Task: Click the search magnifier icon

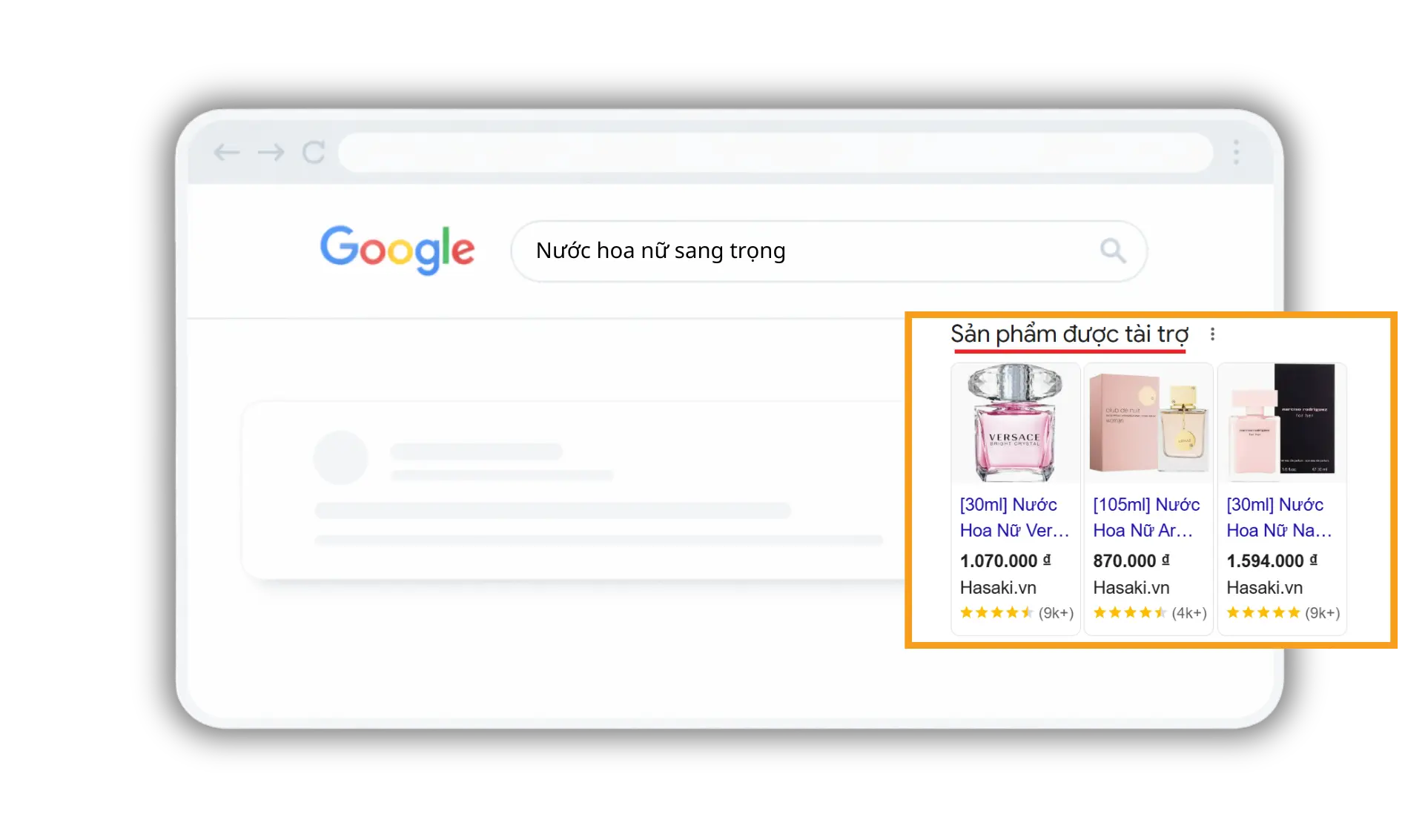Action: (x=1112, y=251)
